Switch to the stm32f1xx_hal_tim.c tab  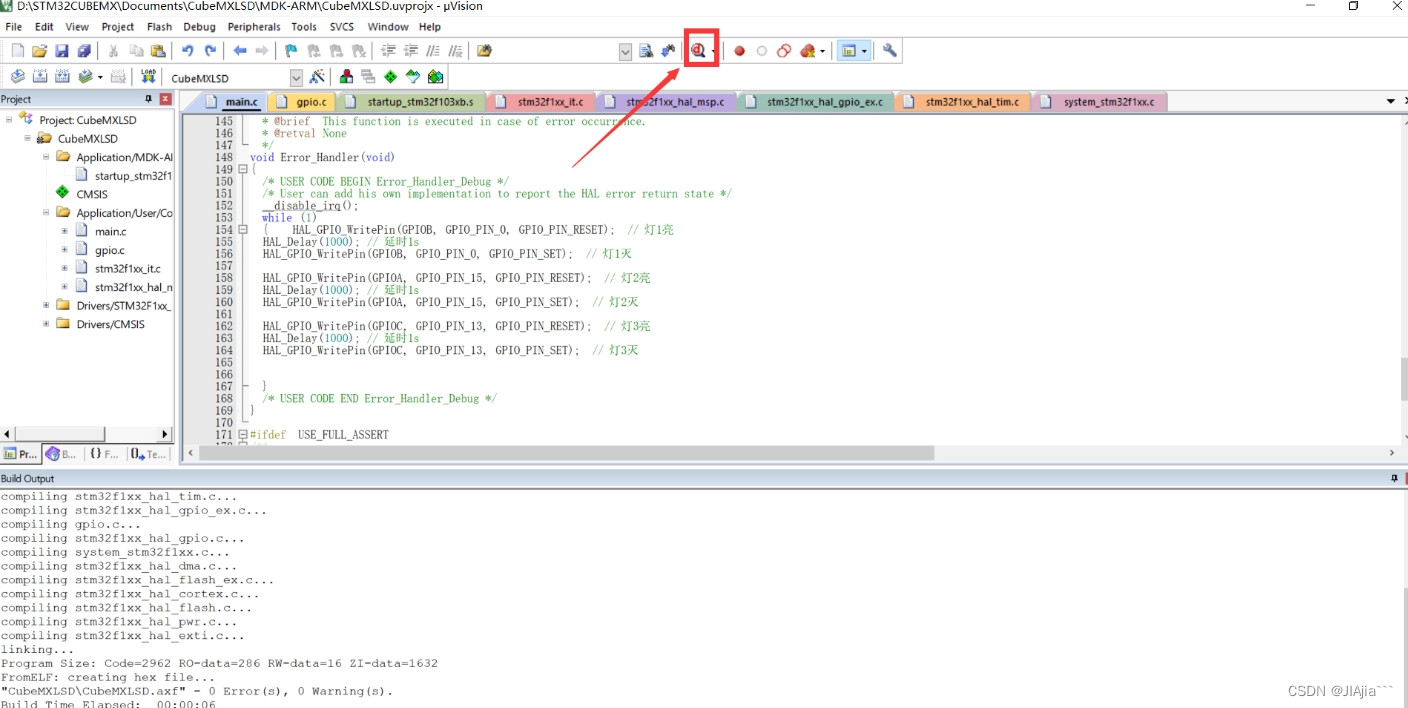(x=964, y=102)
